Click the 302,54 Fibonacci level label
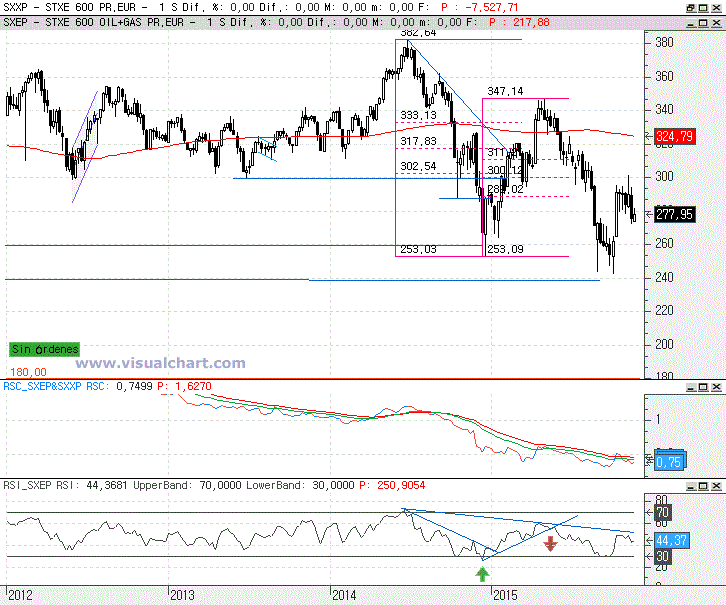Viewport: 726px width, 605px height. 418,166
